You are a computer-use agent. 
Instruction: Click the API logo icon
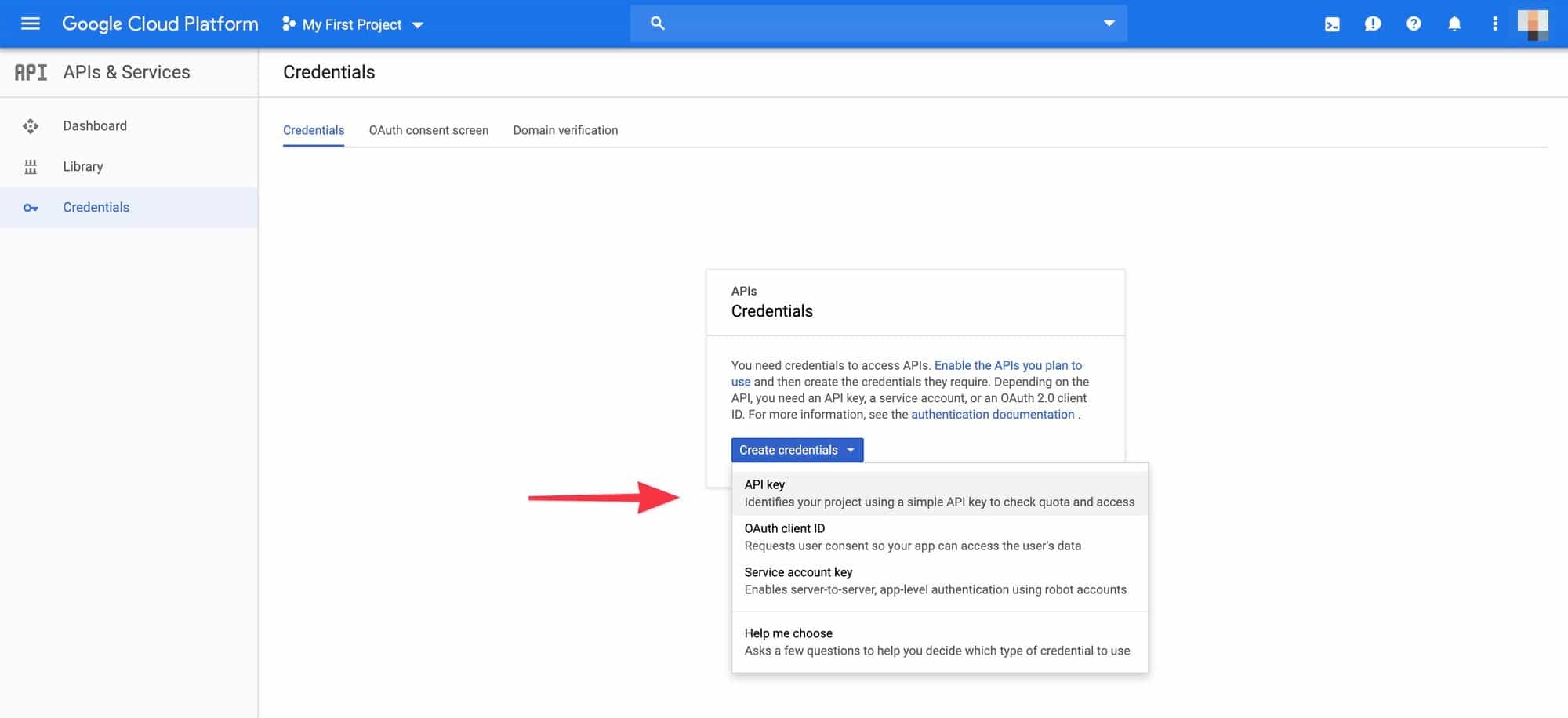pyautogui.click(x=31, y=72)
